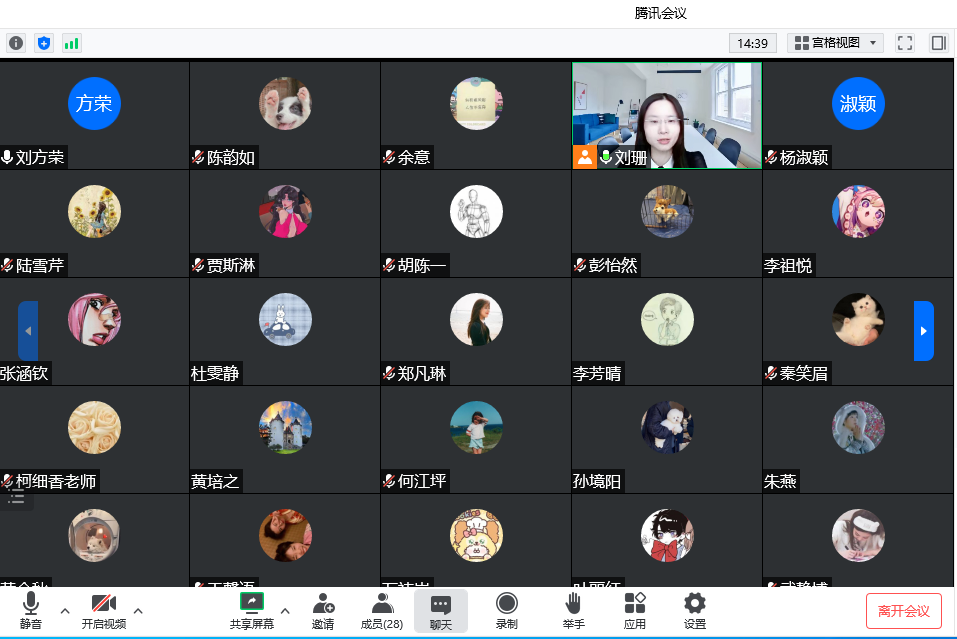Mute the microphone (静音)

(x=31, y=610)
